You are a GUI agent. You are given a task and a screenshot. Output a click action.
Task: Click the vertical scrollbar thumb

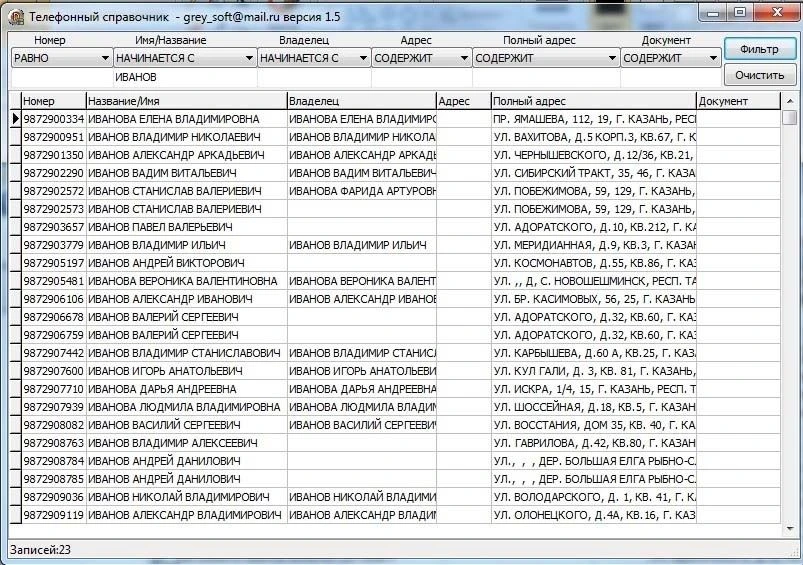tap(790, 118)
